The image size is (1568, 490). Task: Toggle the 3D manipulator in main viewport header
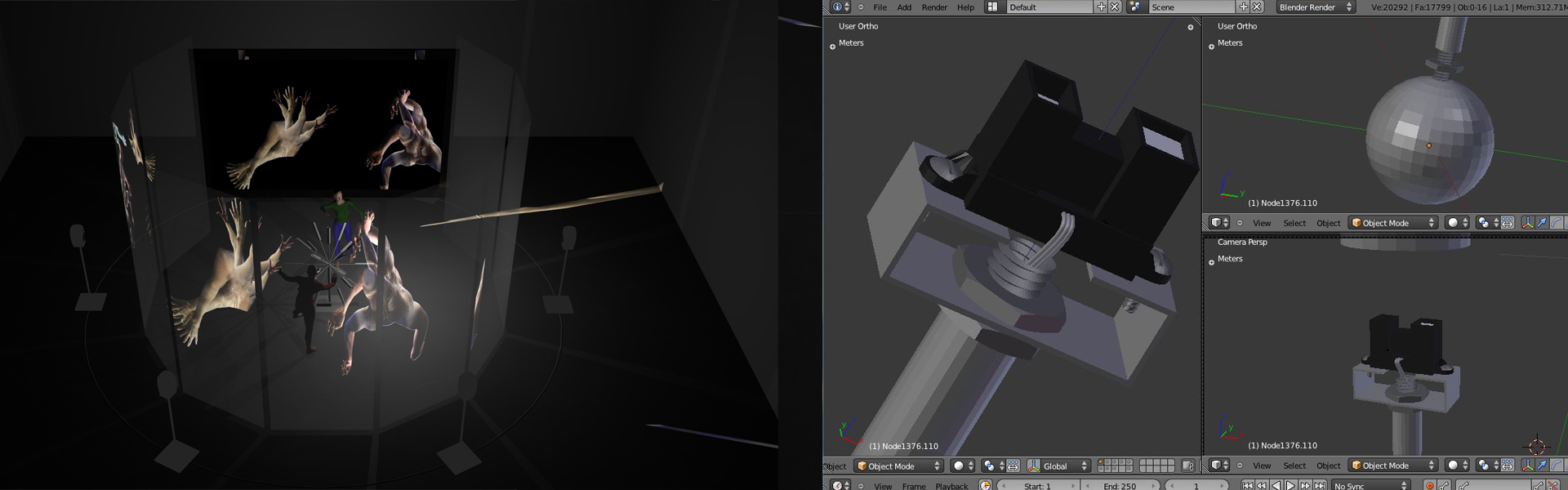(x=1033, y=466)
